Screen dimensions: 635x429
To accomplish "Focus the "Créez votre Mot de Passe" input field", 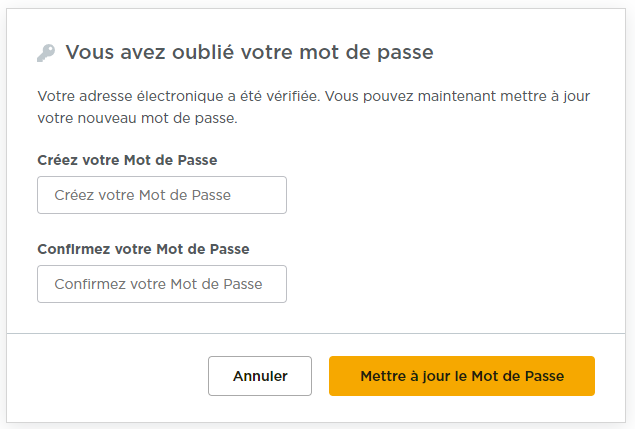I will click(x=162, y=195).
